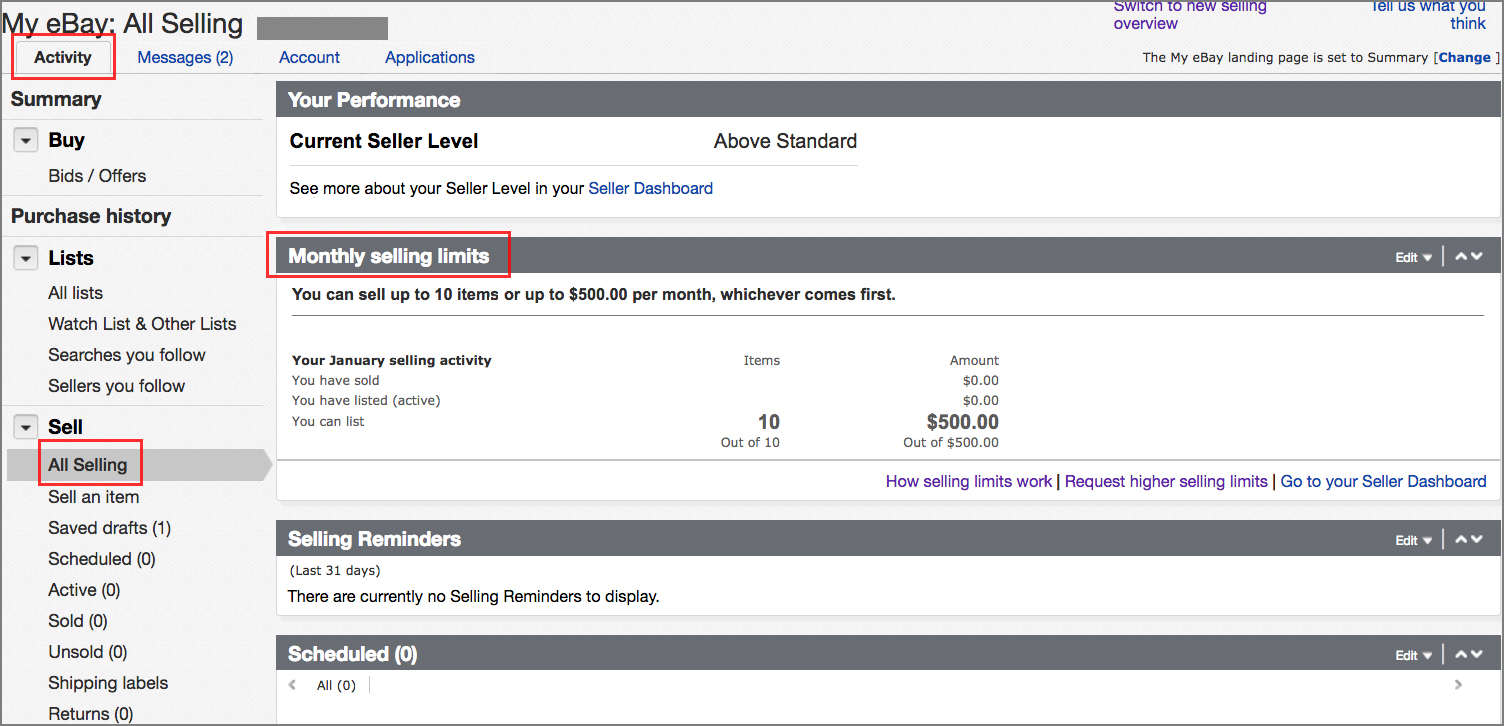
Task: Switch to the Messages (2) tab
Action: [185, 58]
